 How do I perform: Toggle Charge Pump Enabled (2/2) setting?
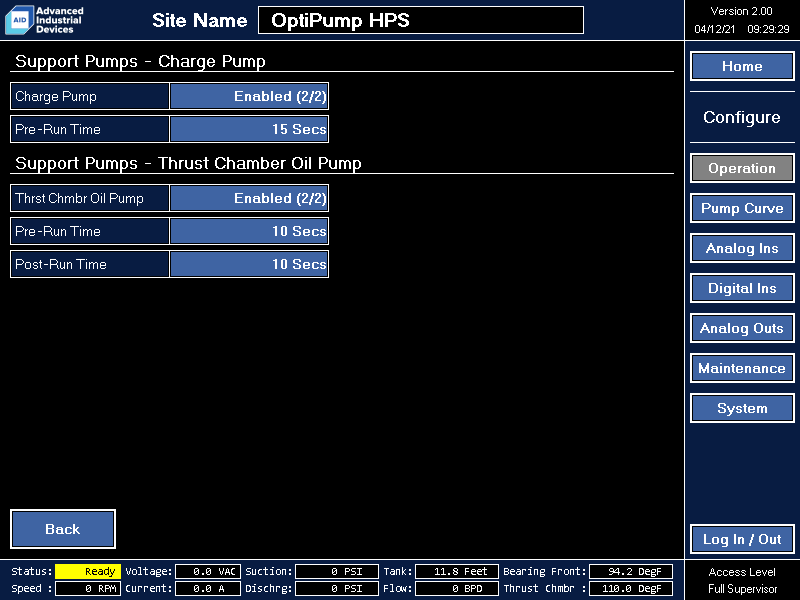[x=249, y=96]
